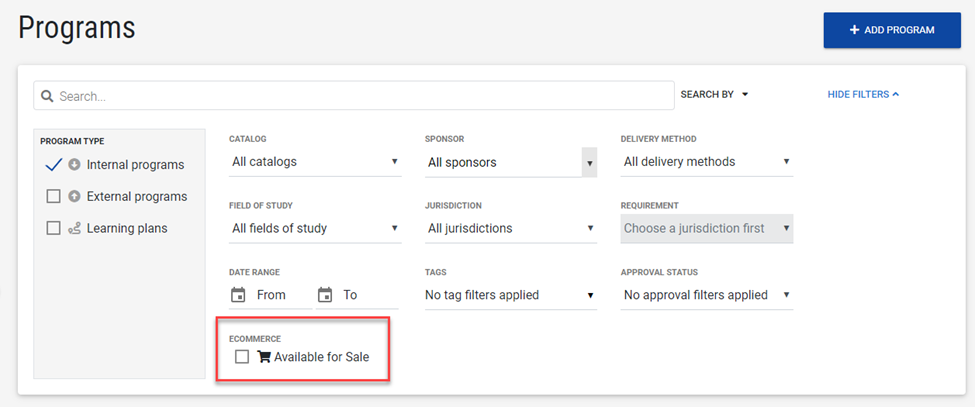Screen dimensions: 975x407
Task: Open the To date calendar icon
Action: pos(325,295)
